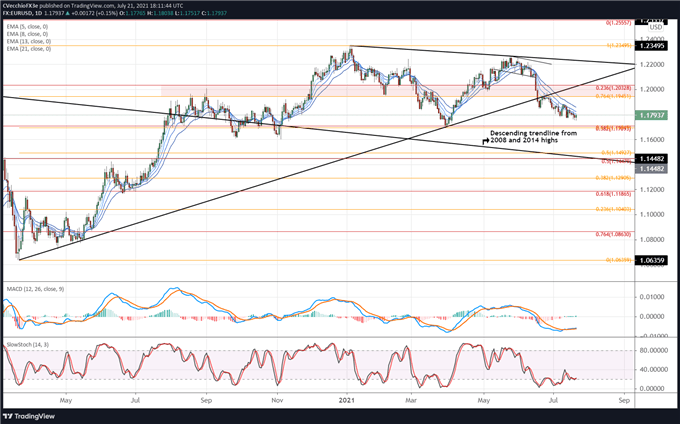The width and height of the screenshot is (680, 424).
Task: Click the black 1.14482 price label
Action: click(651, 159)
